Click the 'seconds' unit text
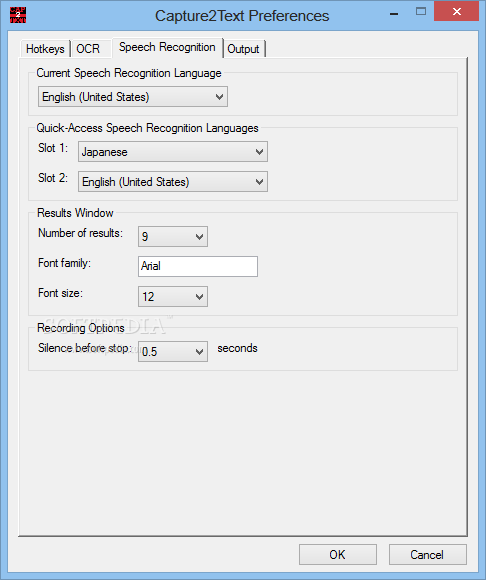Image resolution: width=486 pixels, height=580 pixels. point(237,348)
